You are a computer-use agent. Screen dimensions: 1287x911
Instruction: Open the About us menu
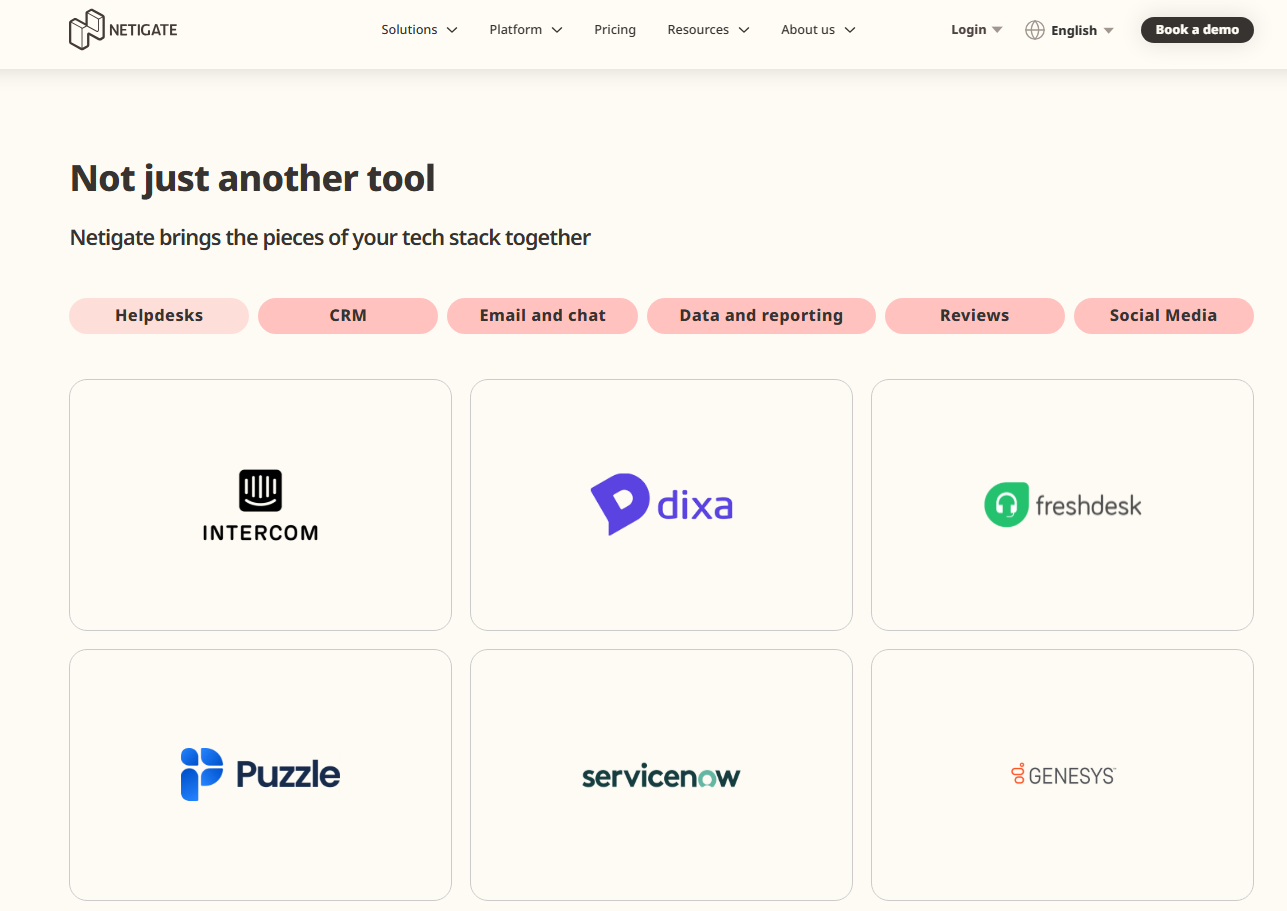[x=817, y=29]
